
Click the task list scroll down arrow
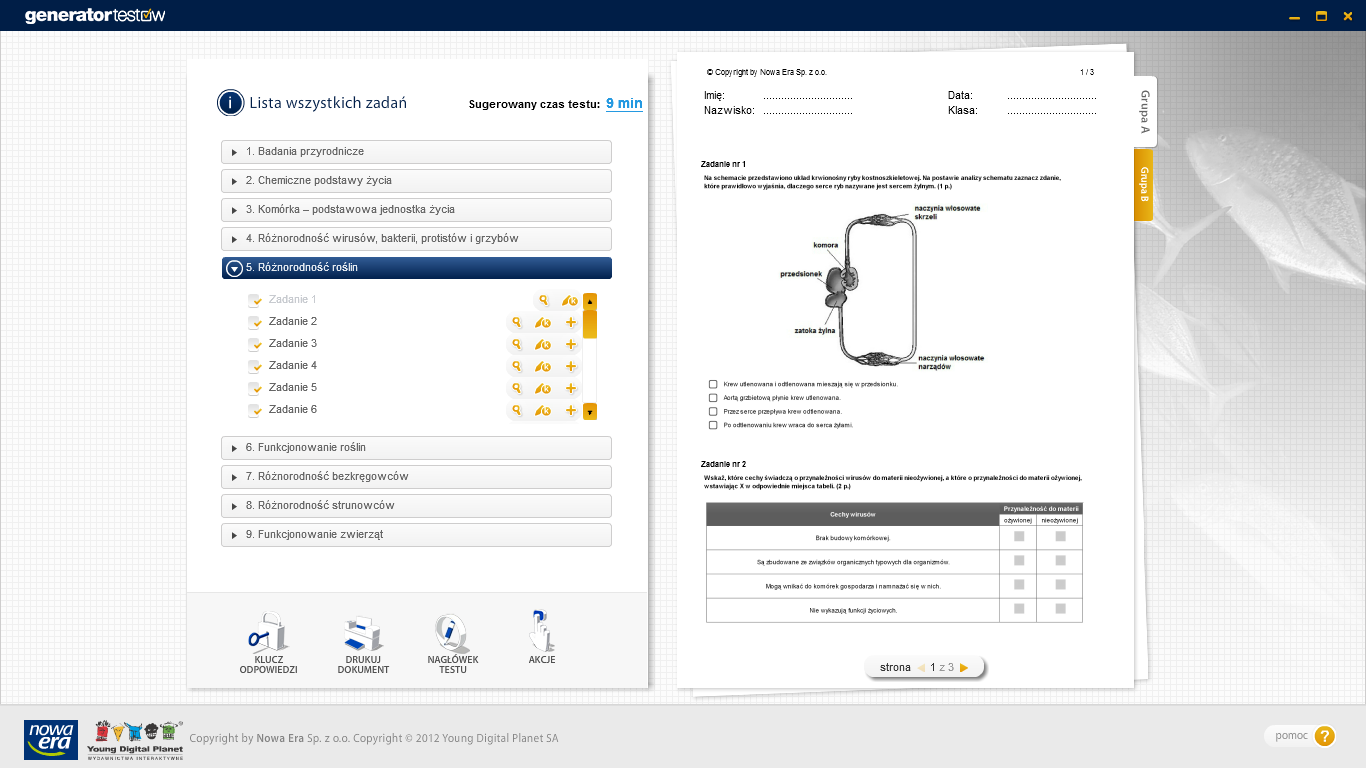(x=590, y=412)
